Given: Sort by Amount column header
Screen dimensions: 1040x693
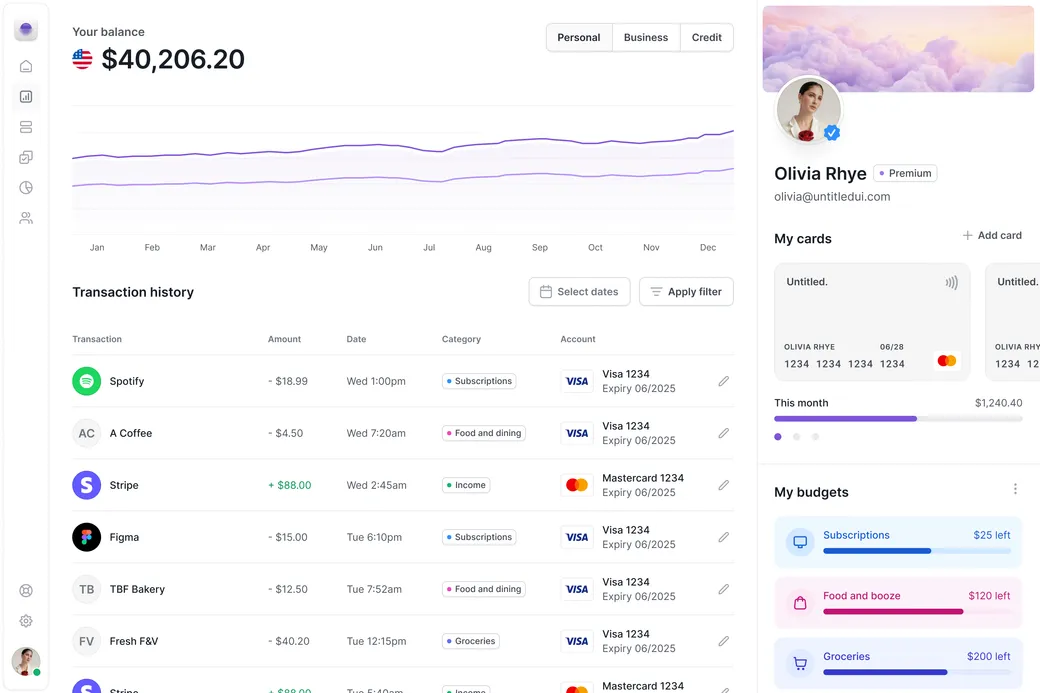Looking at the screenshot, I should tap(284, 340).
